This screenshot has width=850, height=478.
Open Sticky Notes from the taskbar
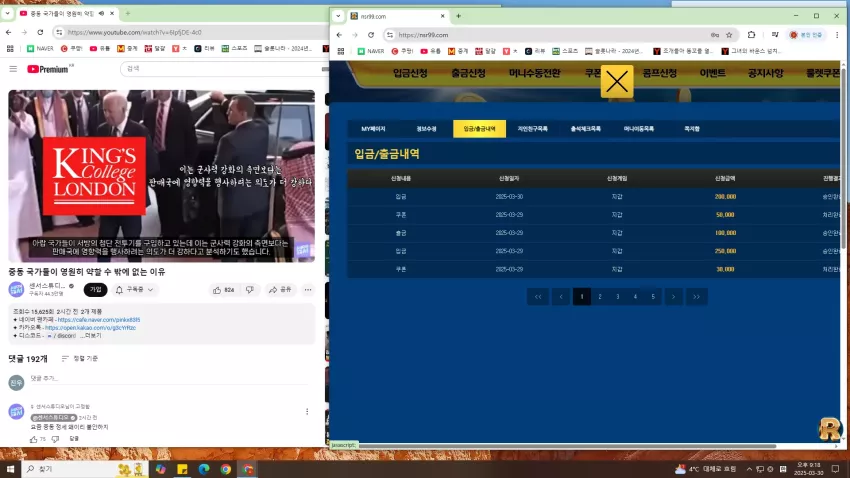tap(182, 469)
